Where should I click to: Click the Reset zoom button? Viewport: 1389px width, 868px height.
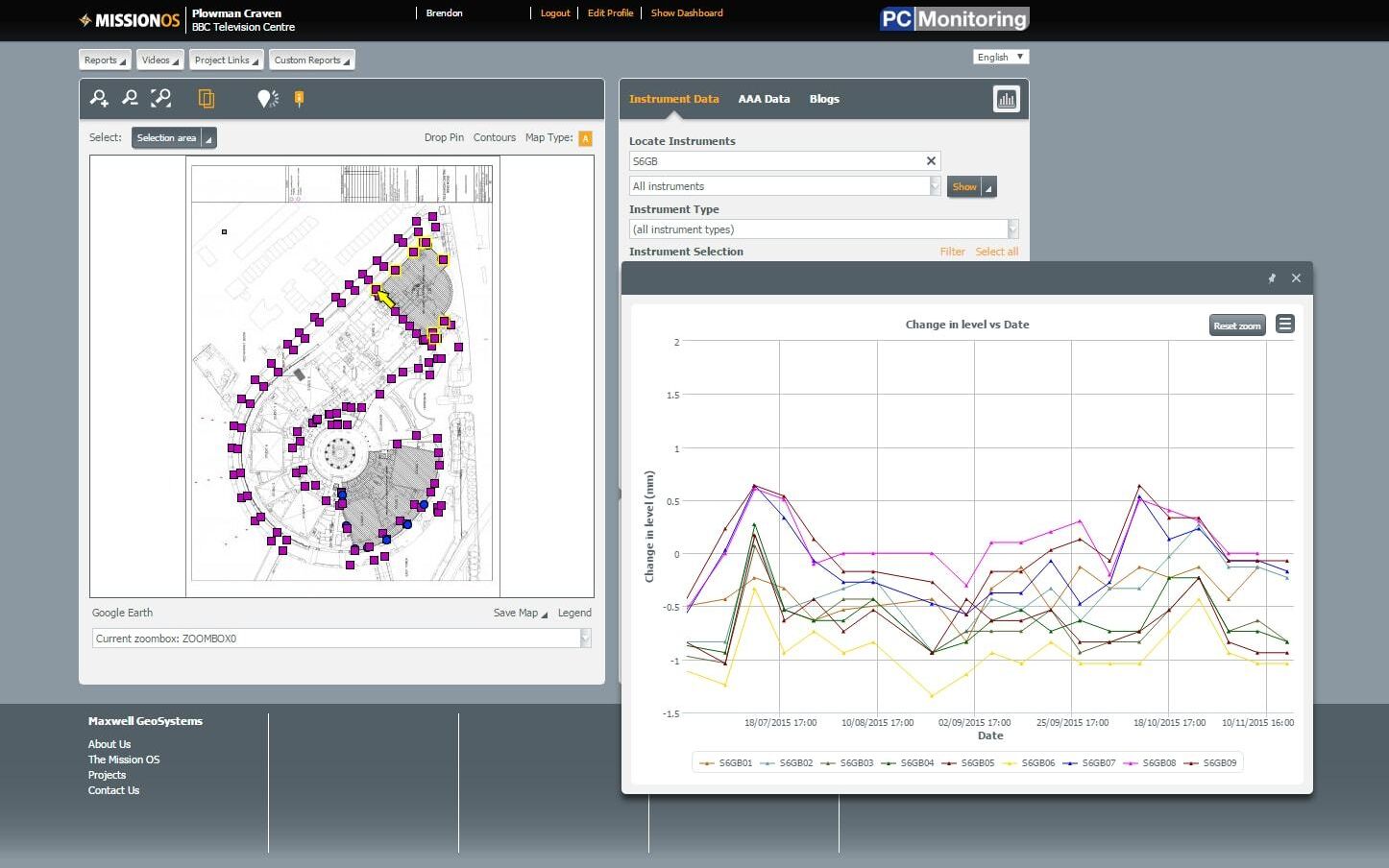pyautogui.click(x=1236, y=325)
